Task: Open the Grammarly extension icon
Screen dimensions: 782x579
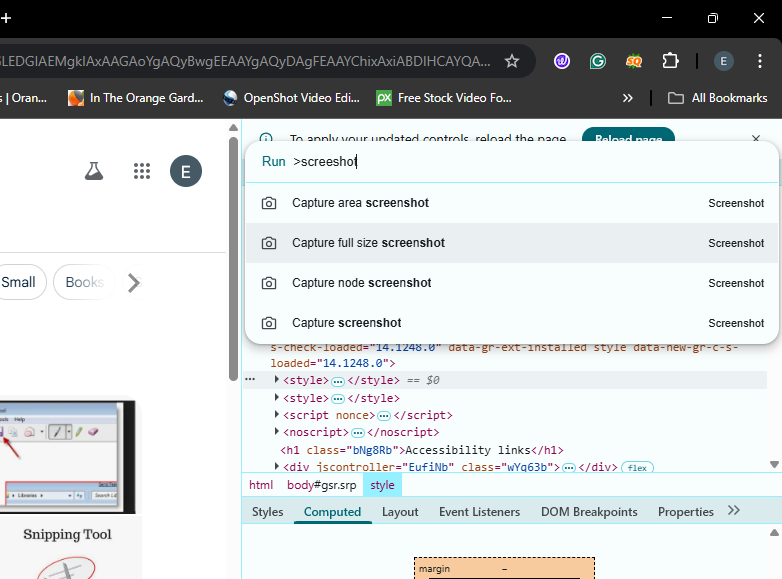Action: (597, 61)
